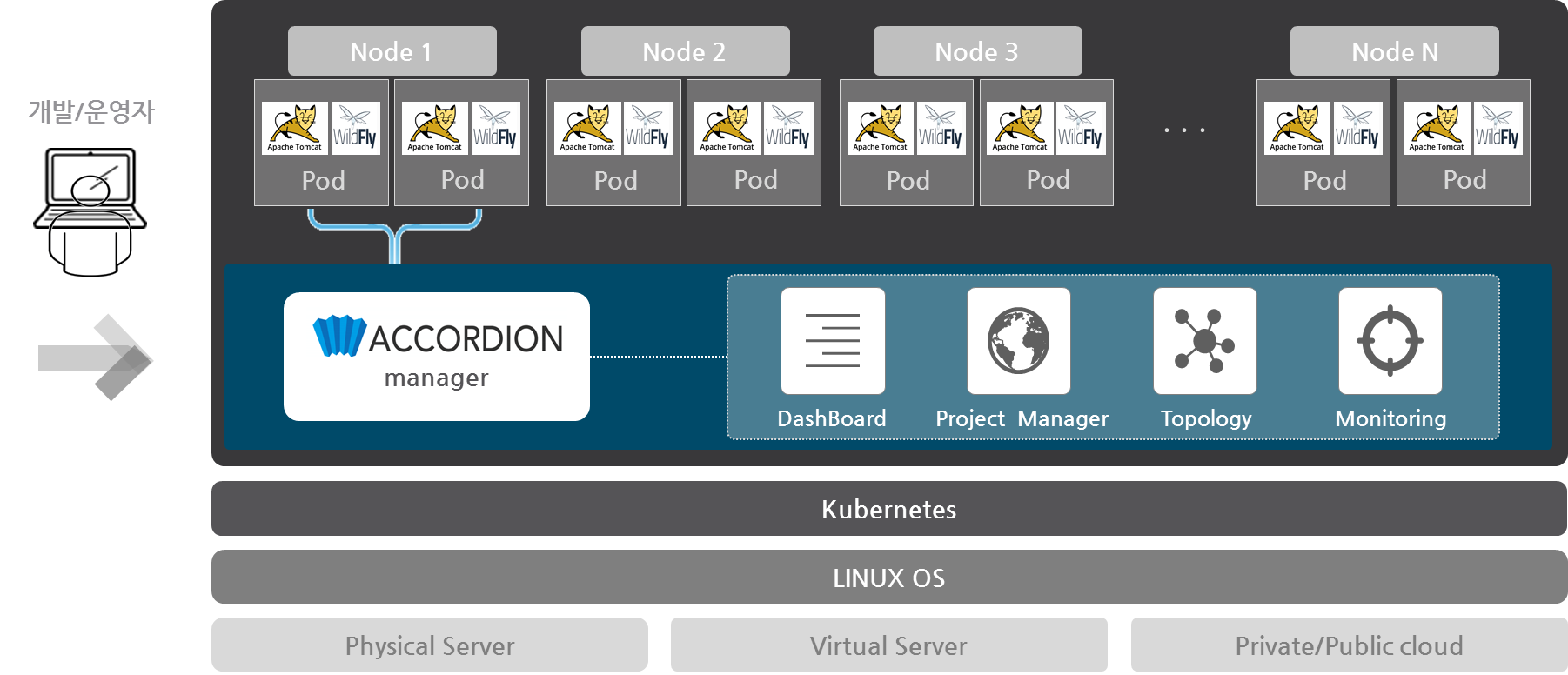Select the Node 2 header
This screenshot has width=1568, height=675.
[x=686, y=51]
